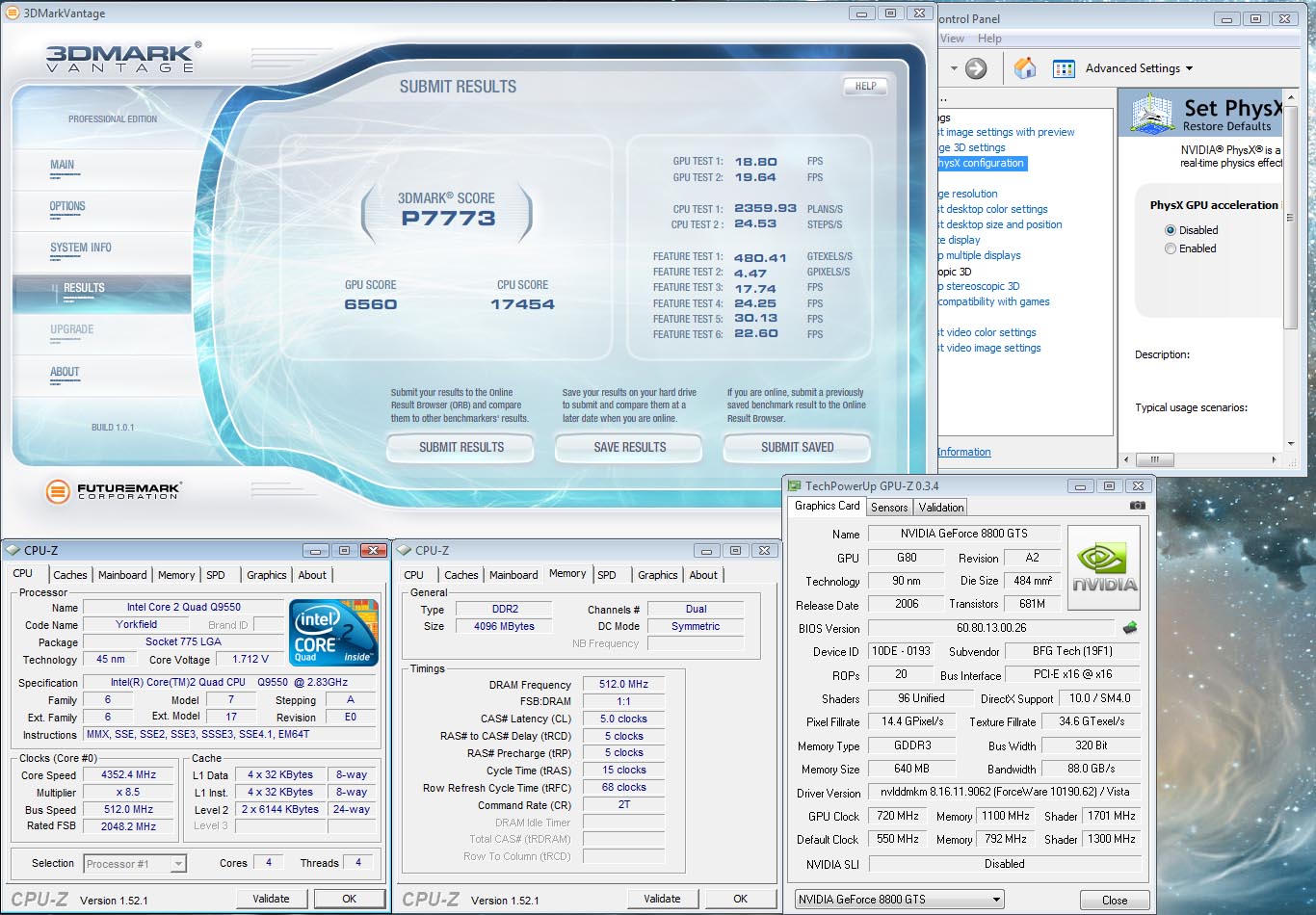Open the home icon in NVIDIA Control Panel

pos(1025,67)
